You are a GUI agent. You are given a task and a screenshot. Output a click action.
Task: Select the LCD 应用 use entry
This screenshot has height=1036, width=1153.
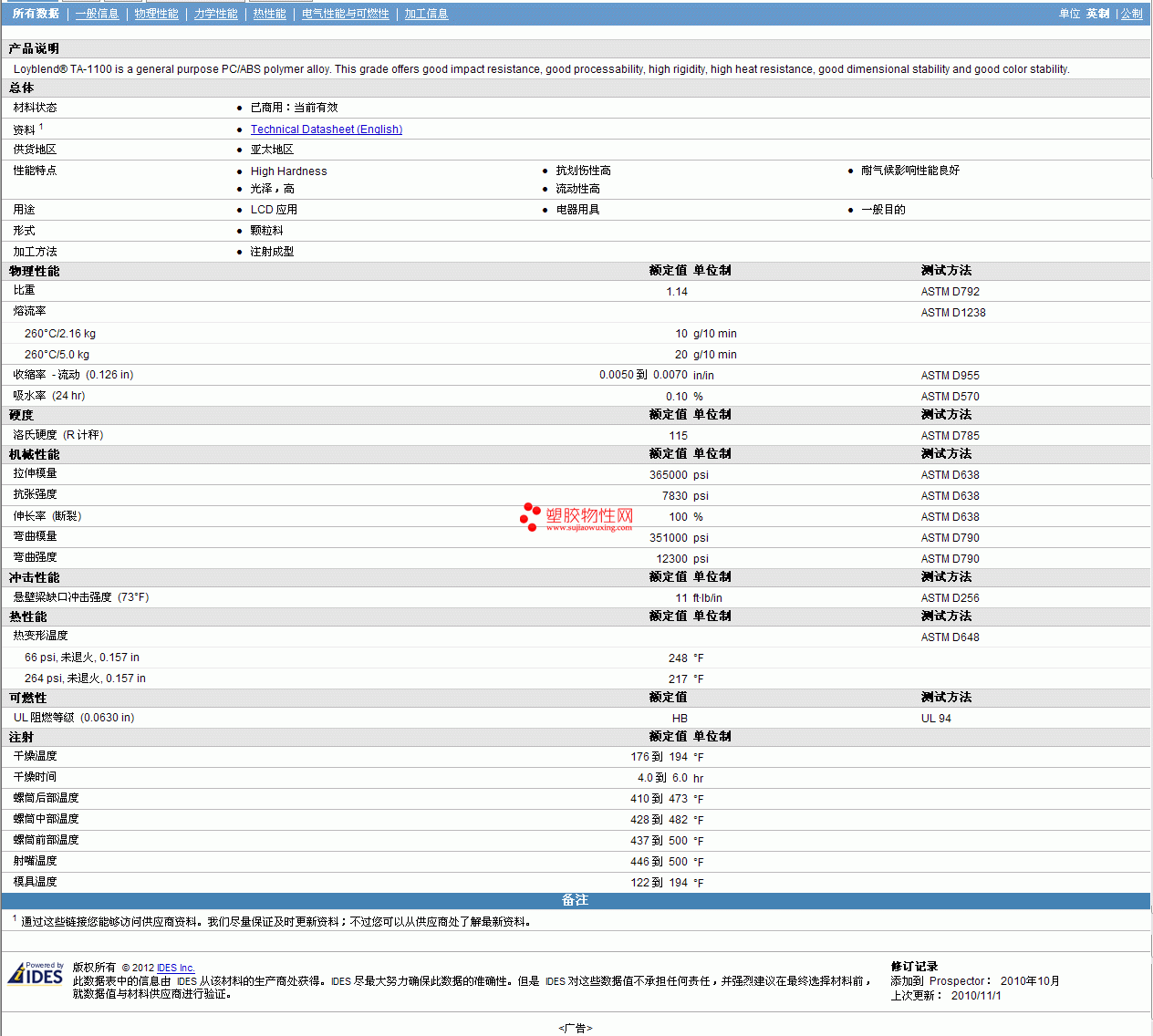click(274, 210)
